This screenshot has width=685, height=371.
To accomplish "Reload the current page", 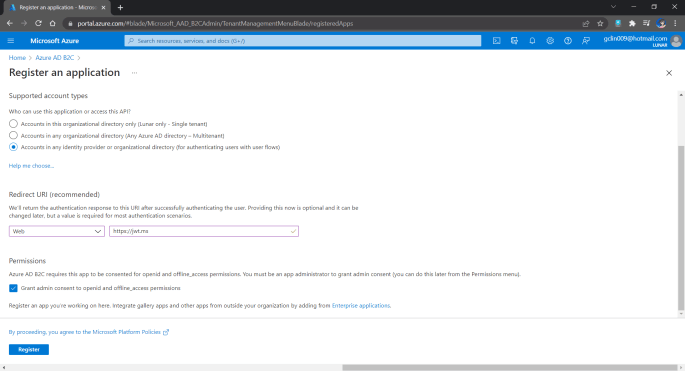I will [38, 23].
